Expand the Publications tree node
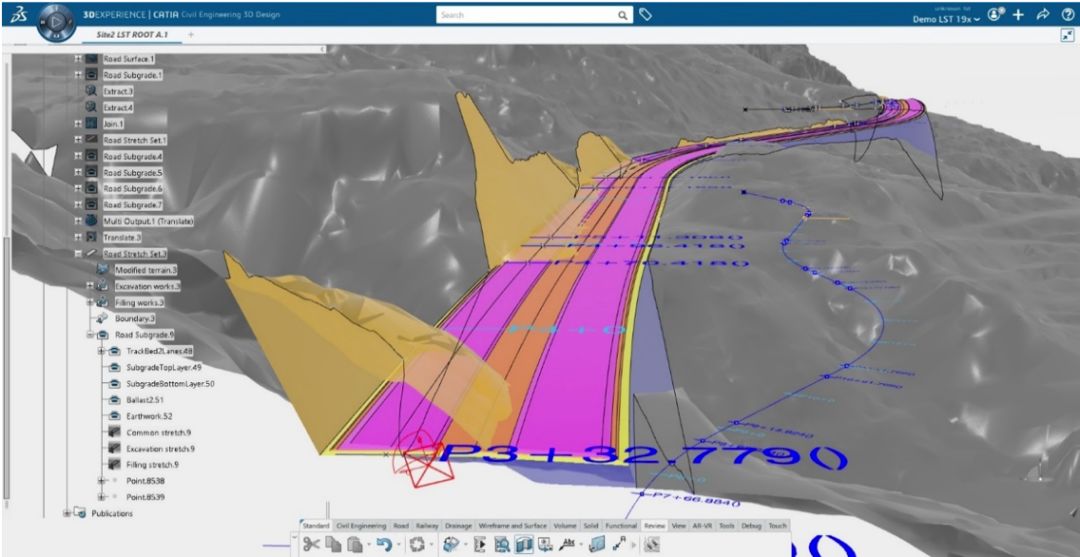Viewport: 1080px width, 557px height. [68, 513]
